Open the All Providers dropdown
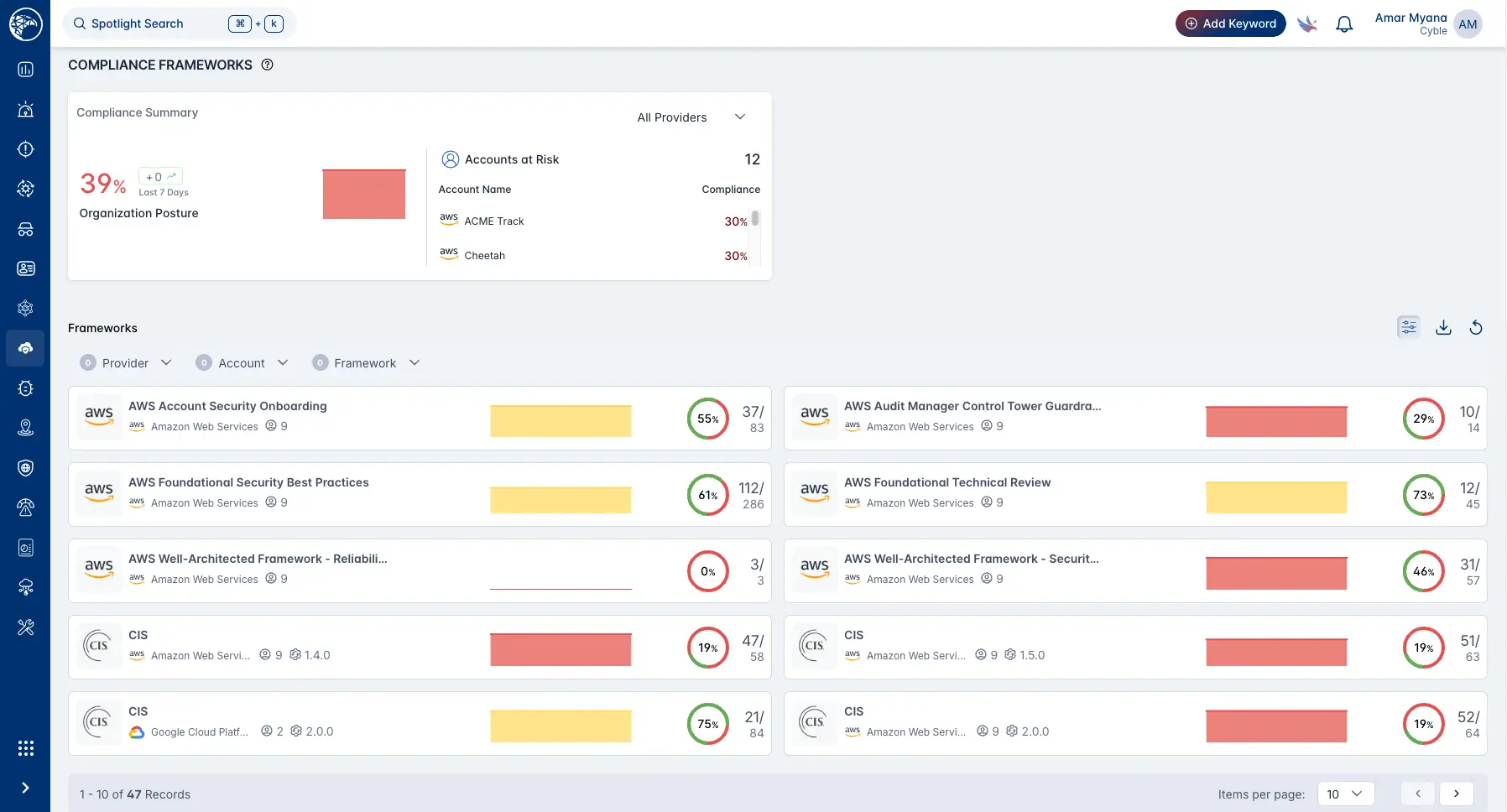Image resolution: width=1507 pixels, height=812 pixels. [691, 117]
